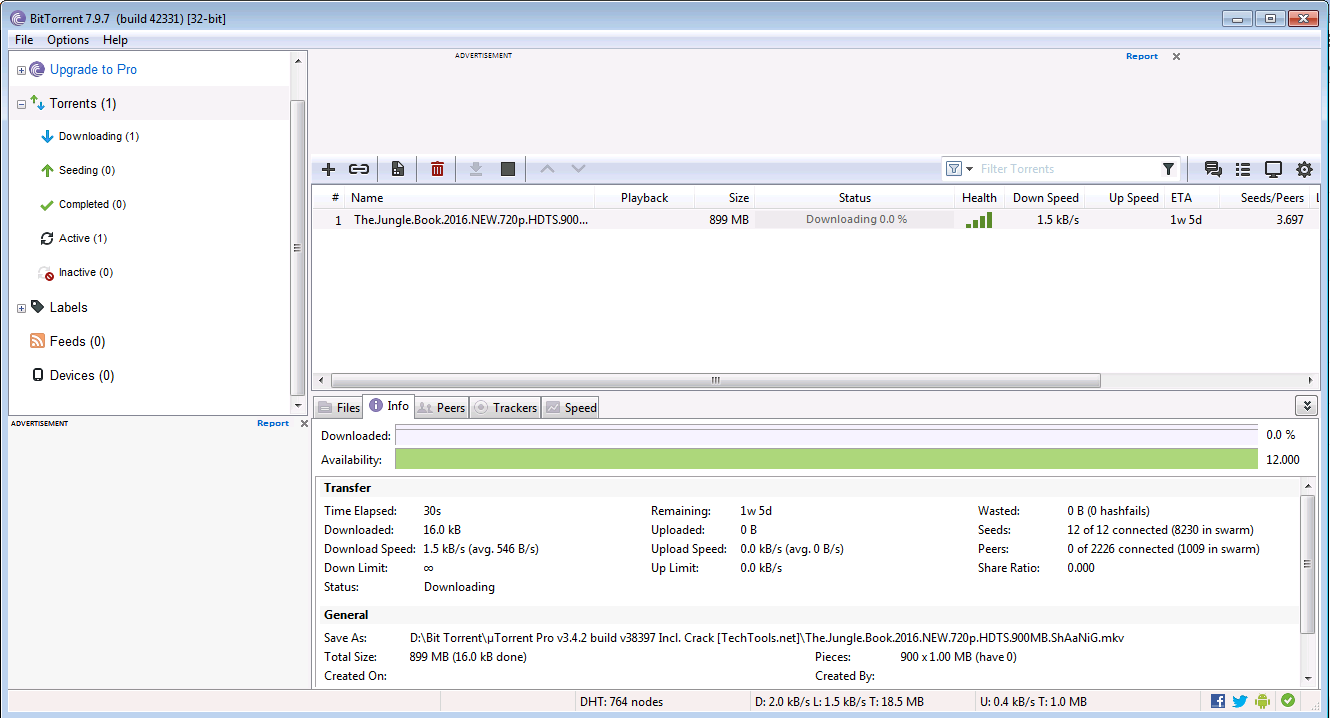Click the Facebook icon in status bar
Screen dimensions: 1330x718
[x=1218, y=701]
